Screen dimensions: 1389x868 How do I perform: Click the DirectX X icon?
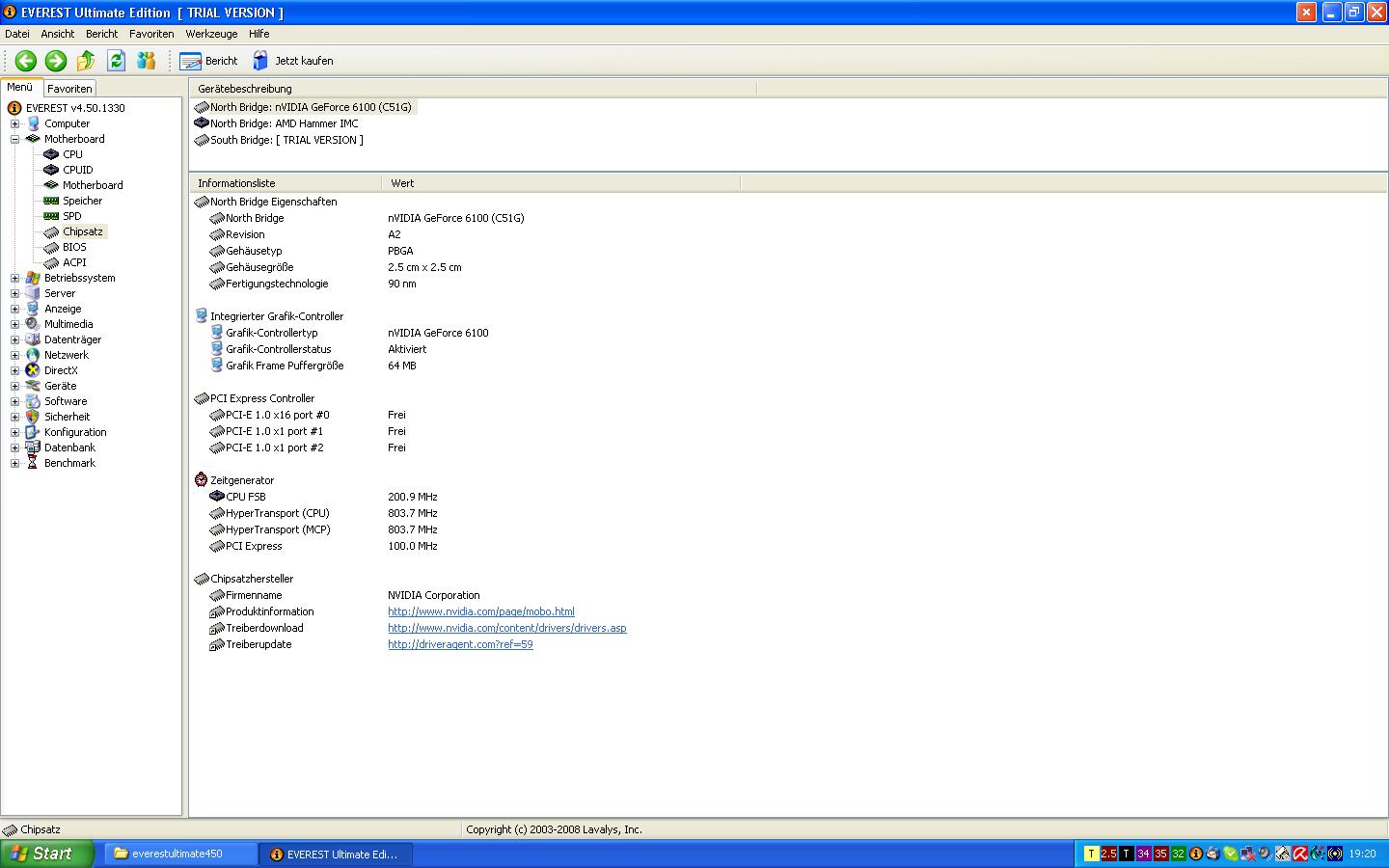(x=33, y=370)
